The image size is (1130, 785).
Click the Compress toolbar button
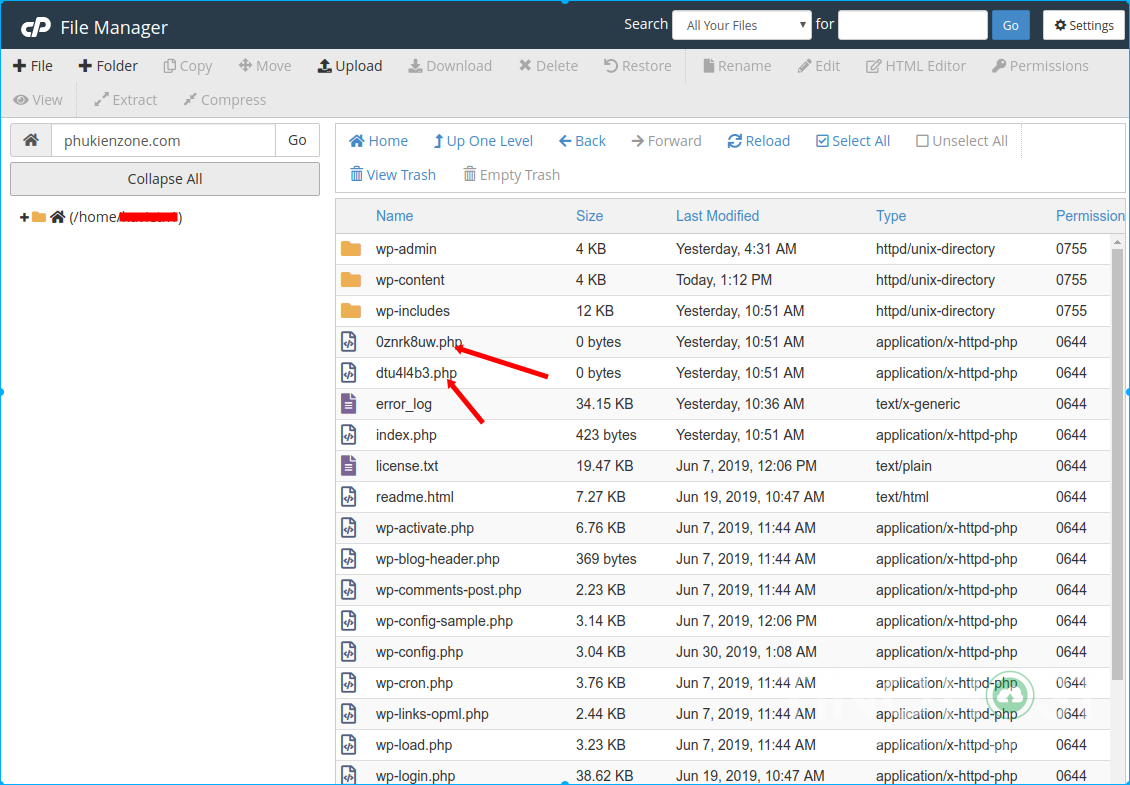[x=224, y=99]
